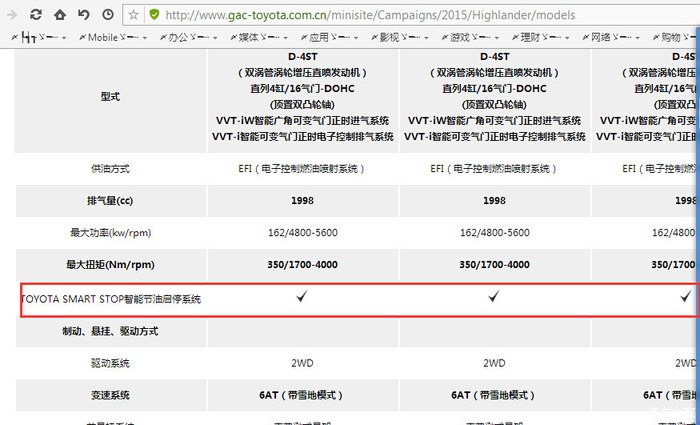
Task: Expand dropdown arrow beside 应用 bookmark
Action: (355, 38)
